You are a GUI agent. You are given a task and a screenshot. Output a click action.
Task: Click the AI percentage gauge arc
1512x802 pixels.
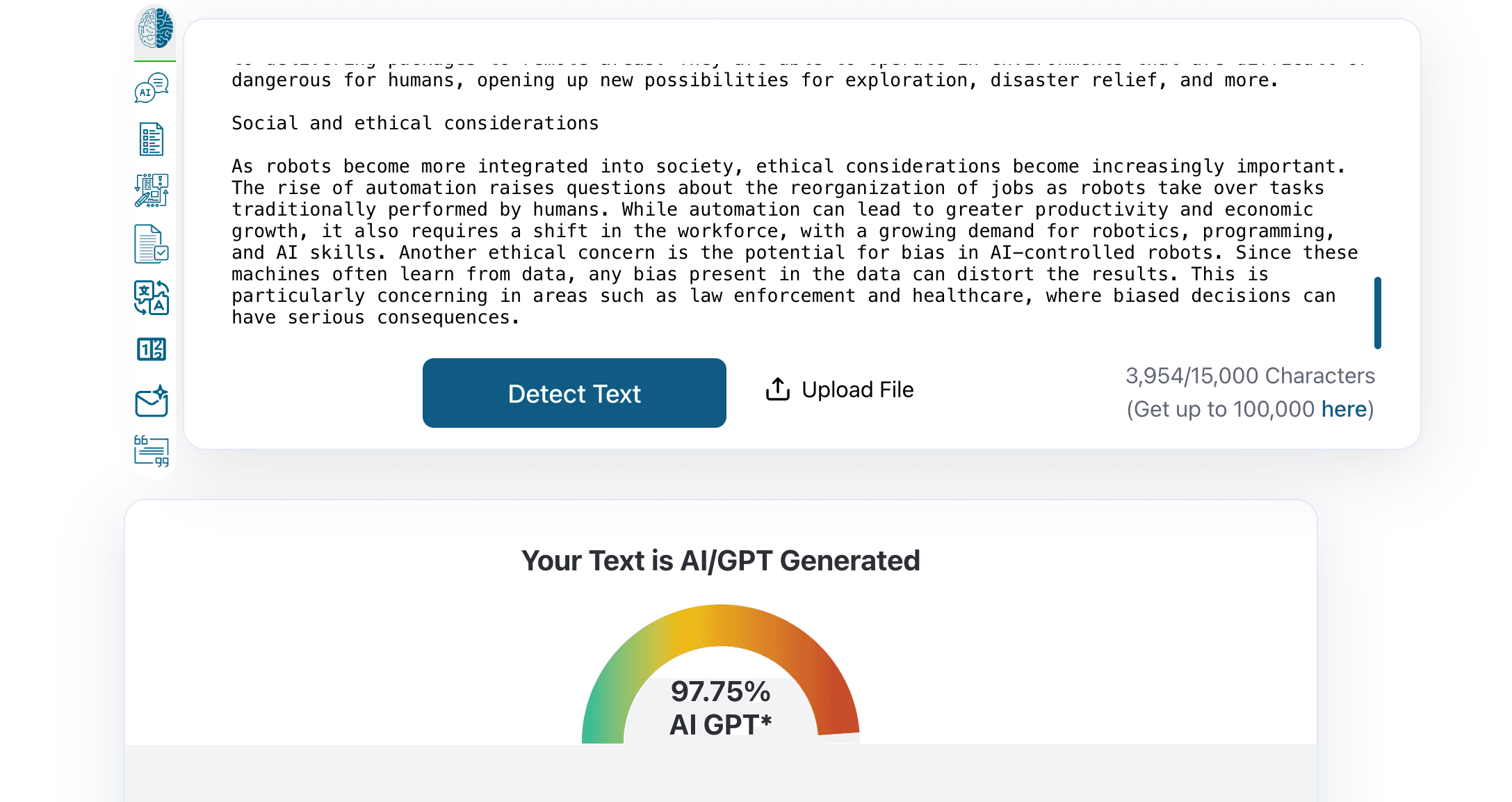tap(721, 624)
